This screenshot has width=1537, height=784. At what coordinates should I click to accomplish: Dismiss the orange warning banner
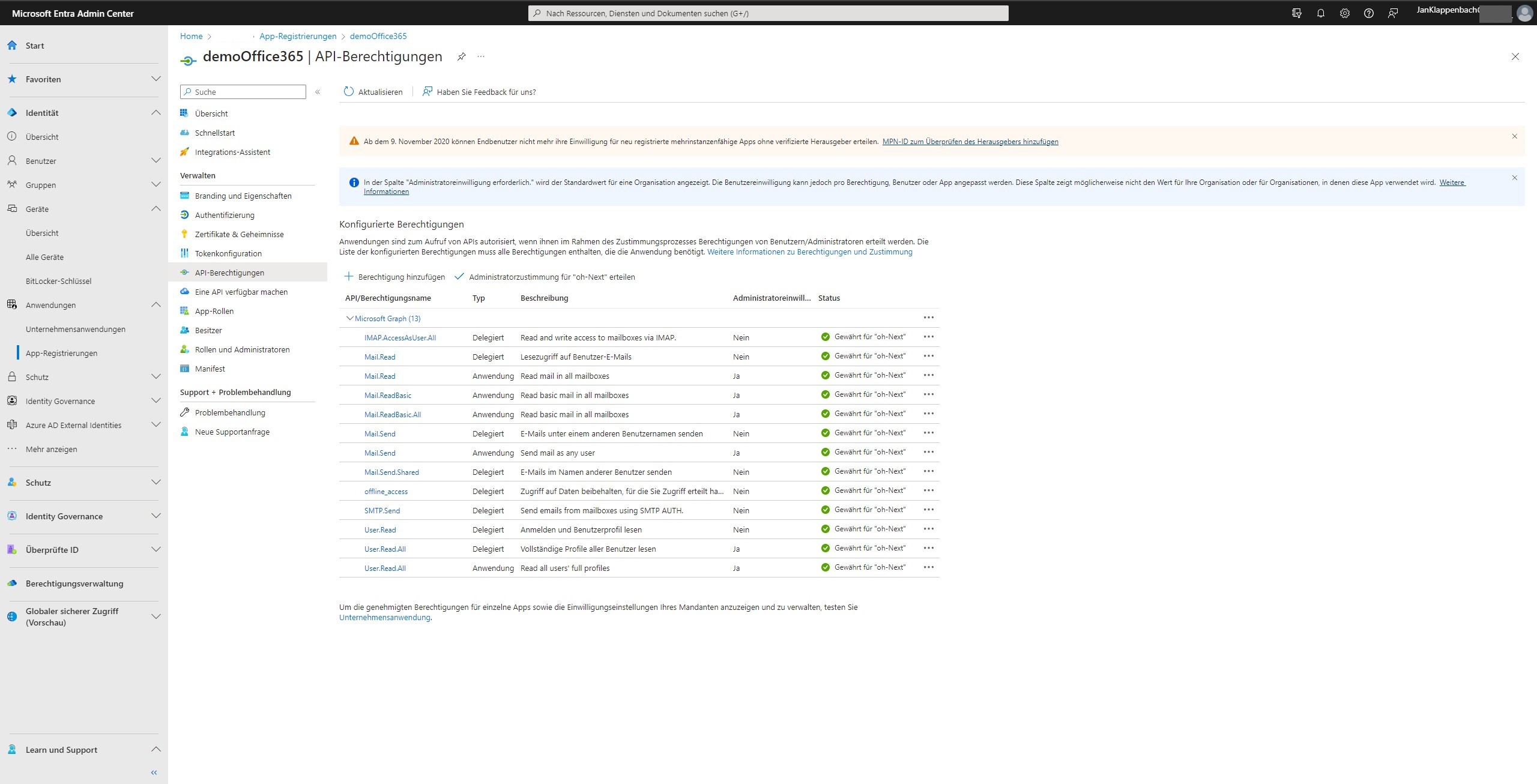point(1514,136)
